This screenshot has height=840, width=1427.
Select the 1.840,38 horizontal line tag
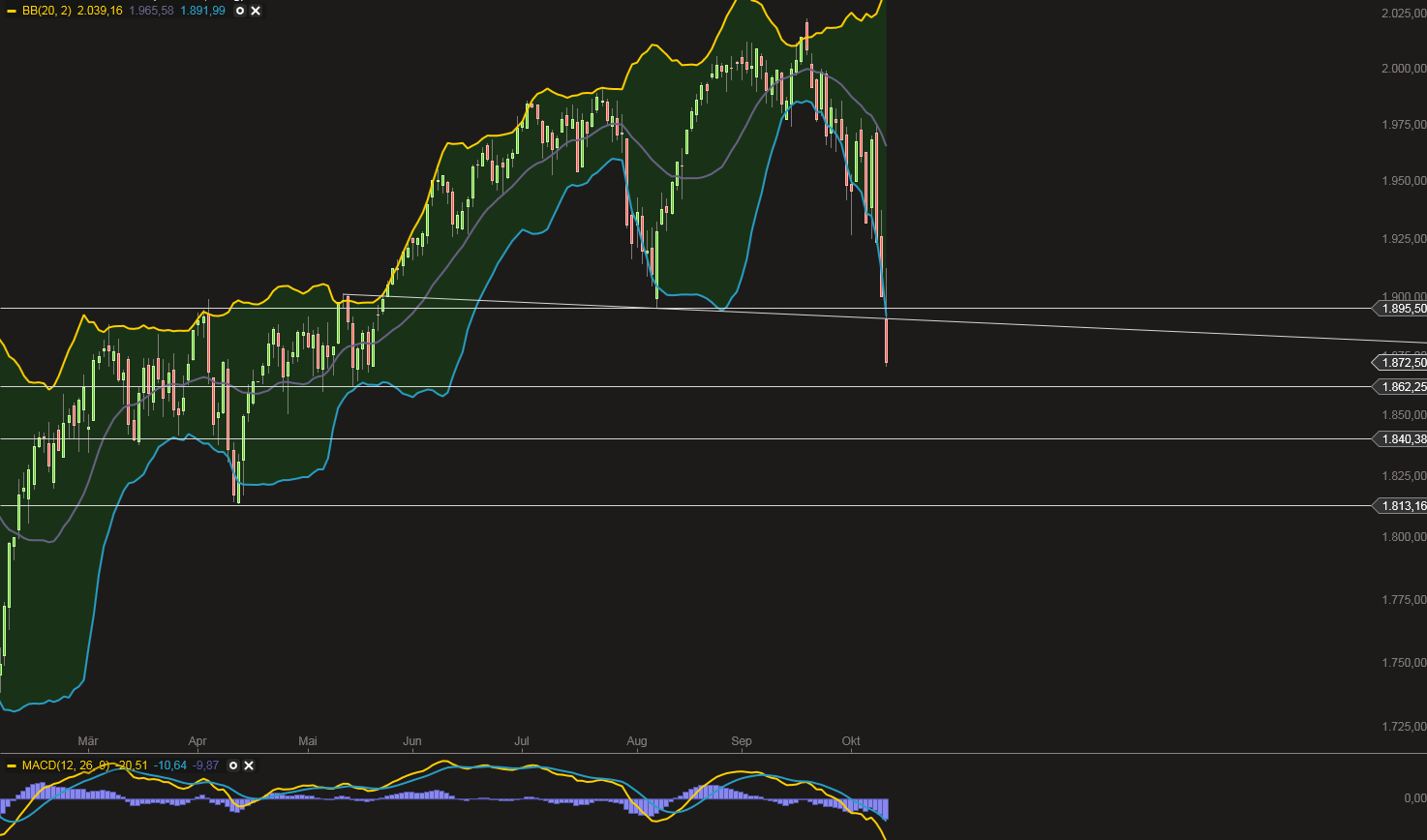[x=1401, y=439]
